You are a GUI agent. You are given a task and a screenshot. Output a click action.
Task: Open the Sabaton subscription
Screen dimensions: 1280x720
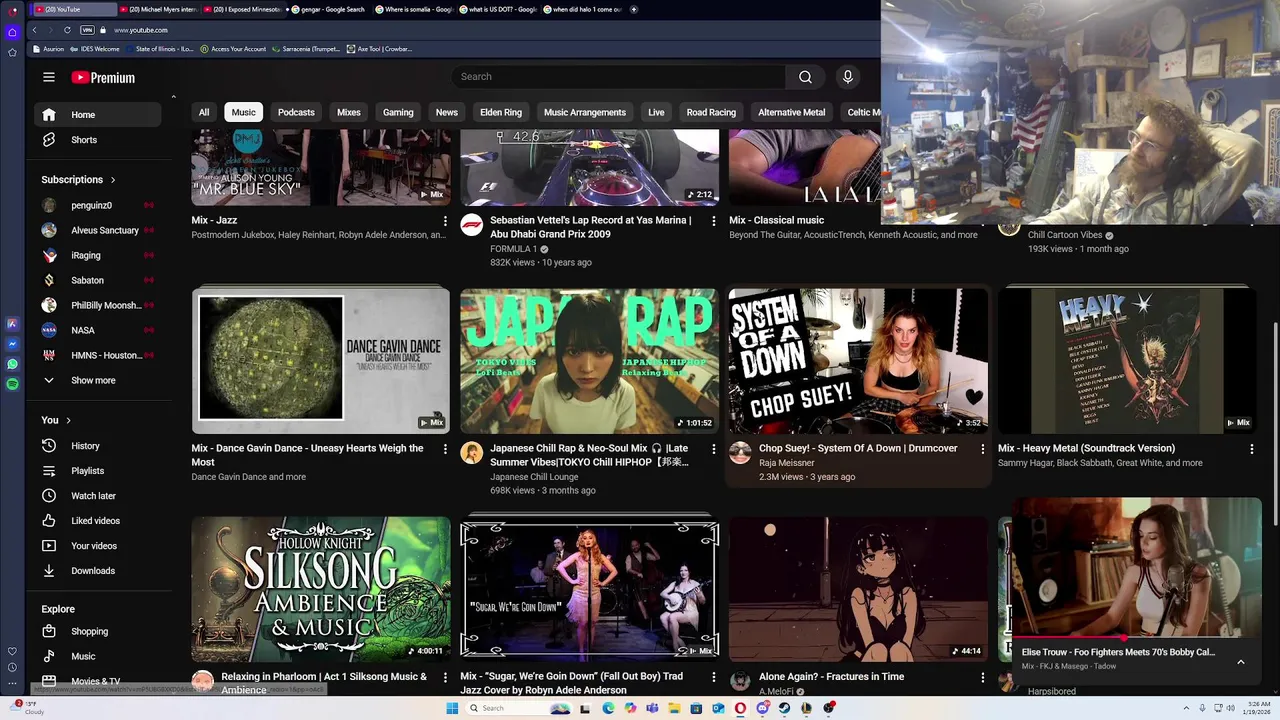97,281
